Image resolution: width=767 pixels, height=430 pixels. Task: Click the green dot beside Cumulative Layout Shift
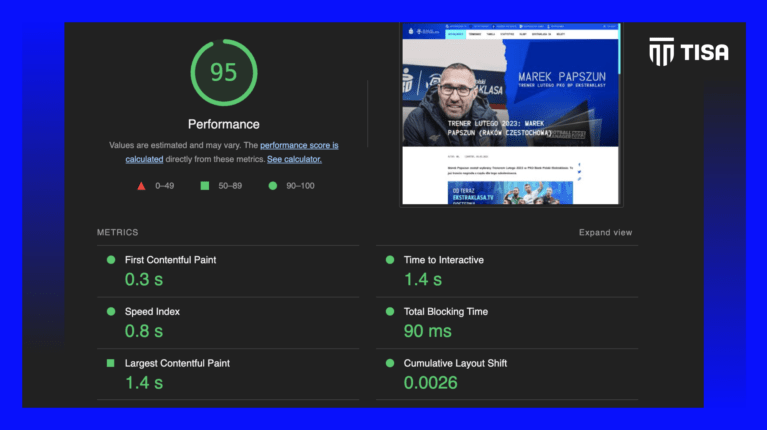(x=390, y=363)
